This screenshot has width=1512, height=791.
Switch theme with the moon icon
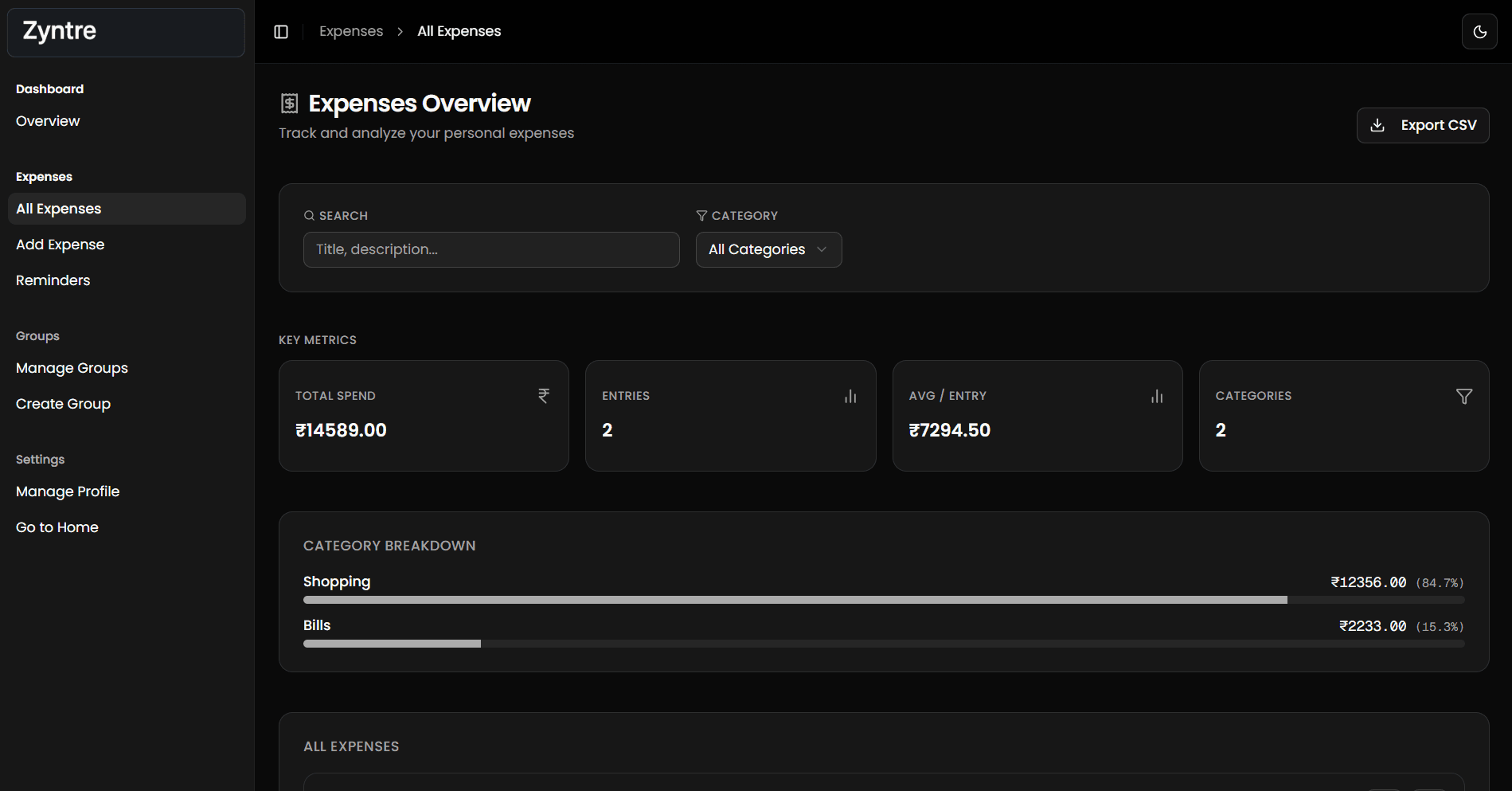1479,32
